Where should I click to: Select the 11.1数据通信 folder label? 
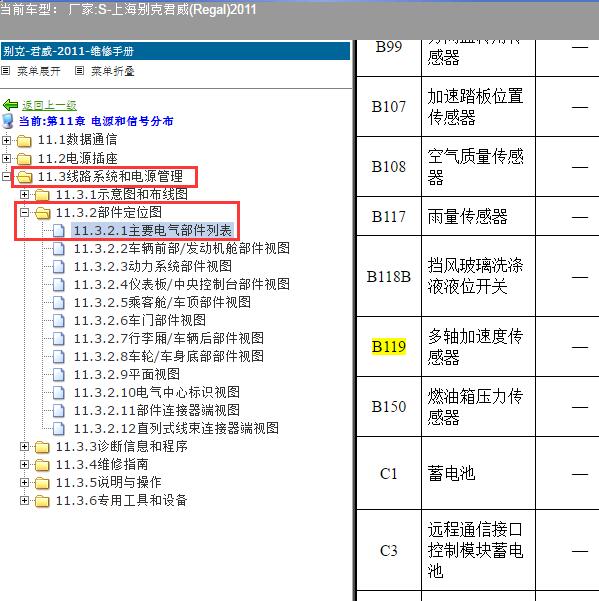tap(77, 140)
